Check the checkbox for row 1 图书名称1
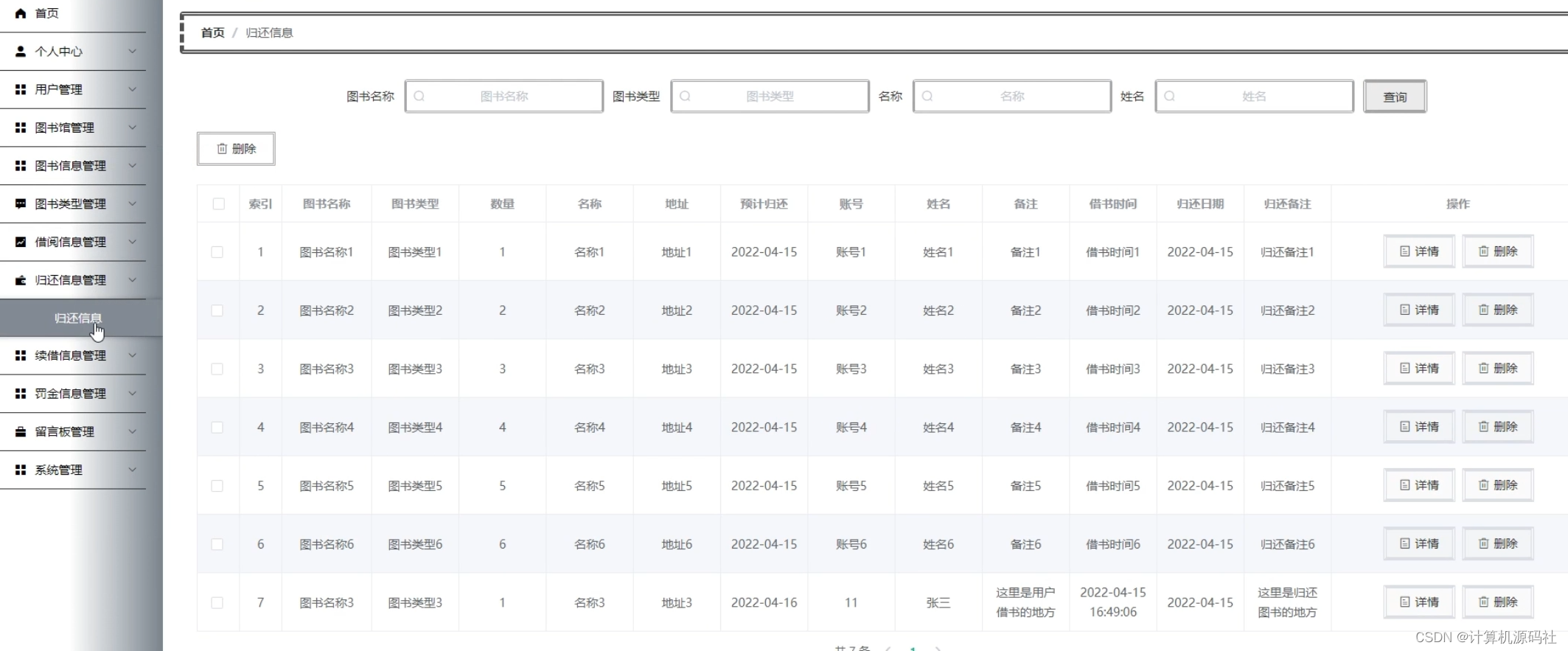The image size is (1568, 651). click(217, 252)
